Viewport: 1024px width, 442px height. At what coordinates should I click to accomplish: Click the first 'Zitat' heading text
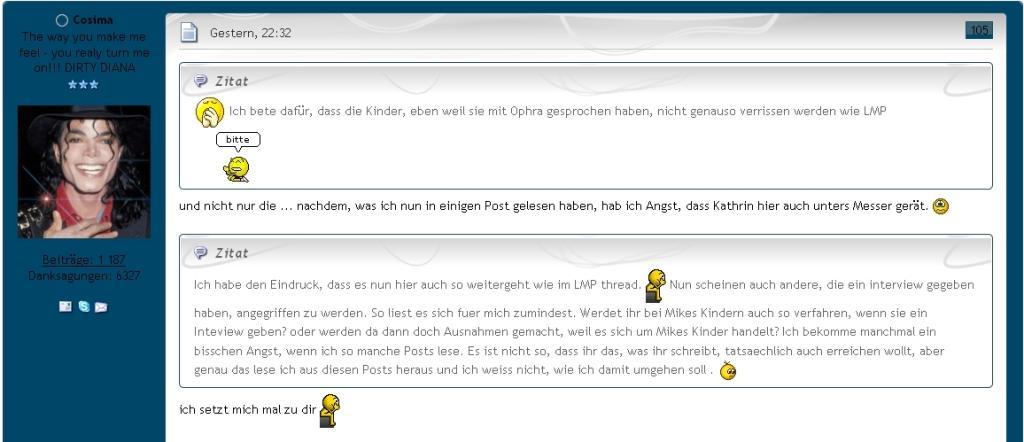[232, 82]
